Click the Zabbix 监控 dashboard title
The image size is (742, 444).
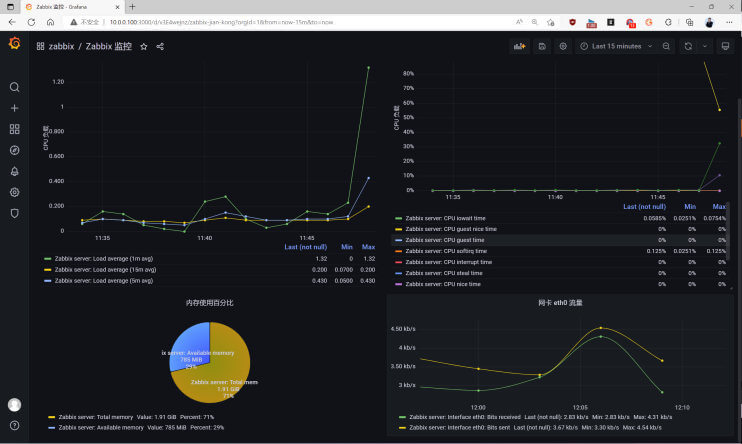pyautogui.click(x=108, y=46)
